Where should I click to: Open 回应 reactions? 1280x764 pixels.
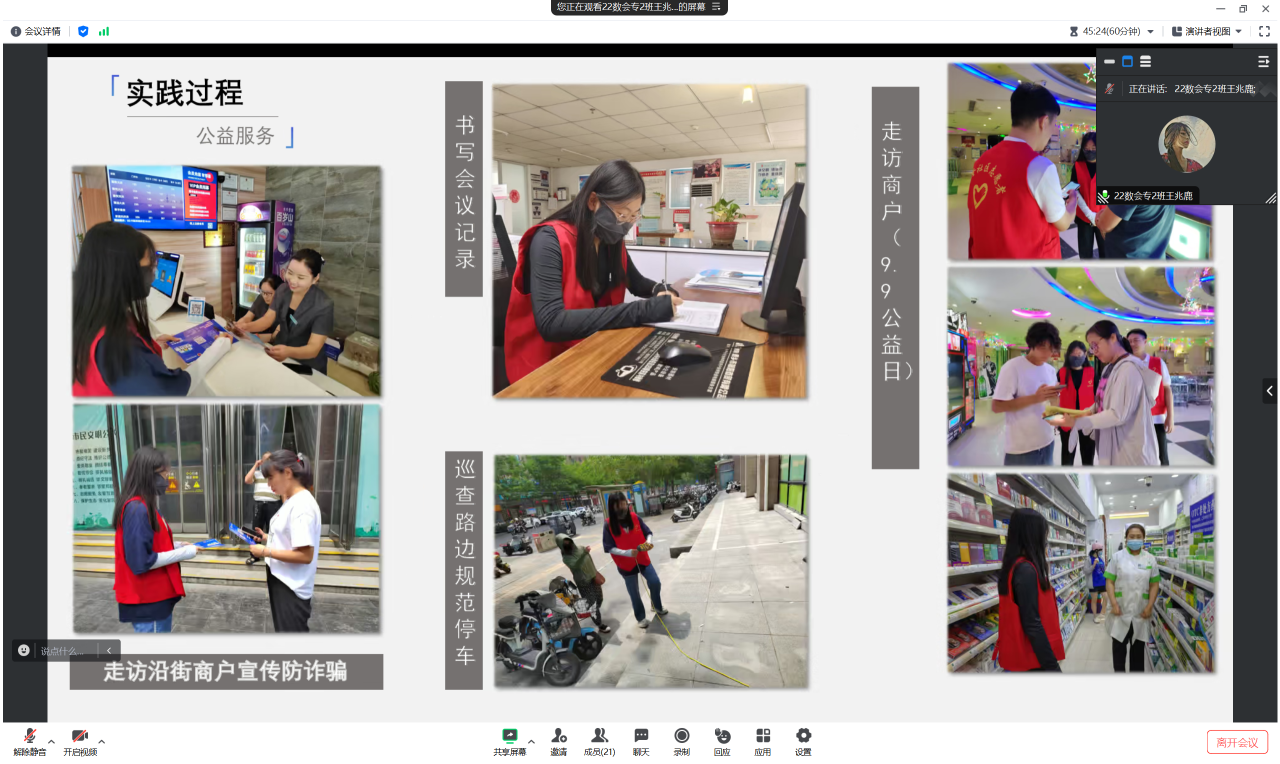coord(722,741)
